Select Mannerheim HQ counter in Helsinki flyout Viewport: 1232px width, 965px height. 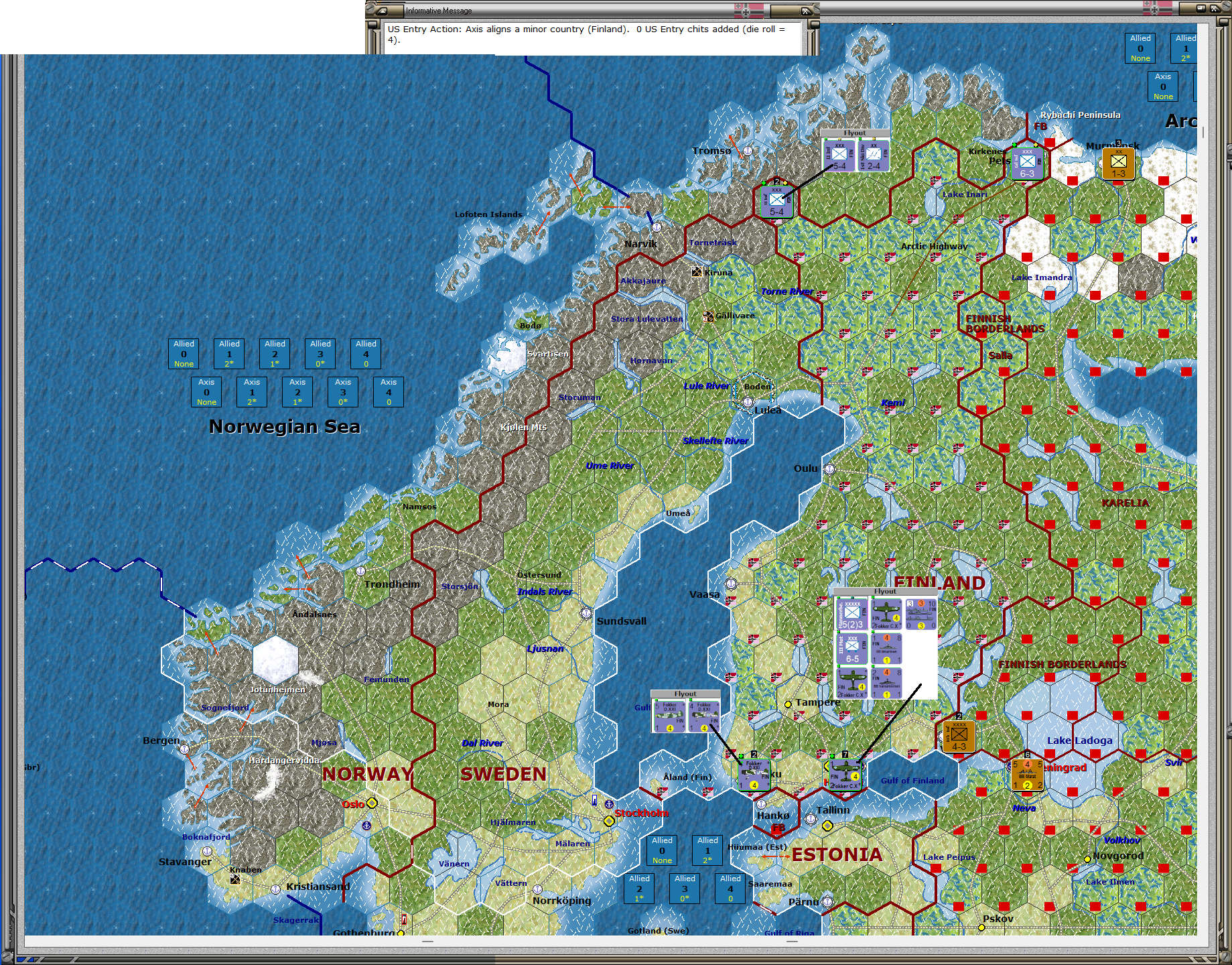(852, 614)
